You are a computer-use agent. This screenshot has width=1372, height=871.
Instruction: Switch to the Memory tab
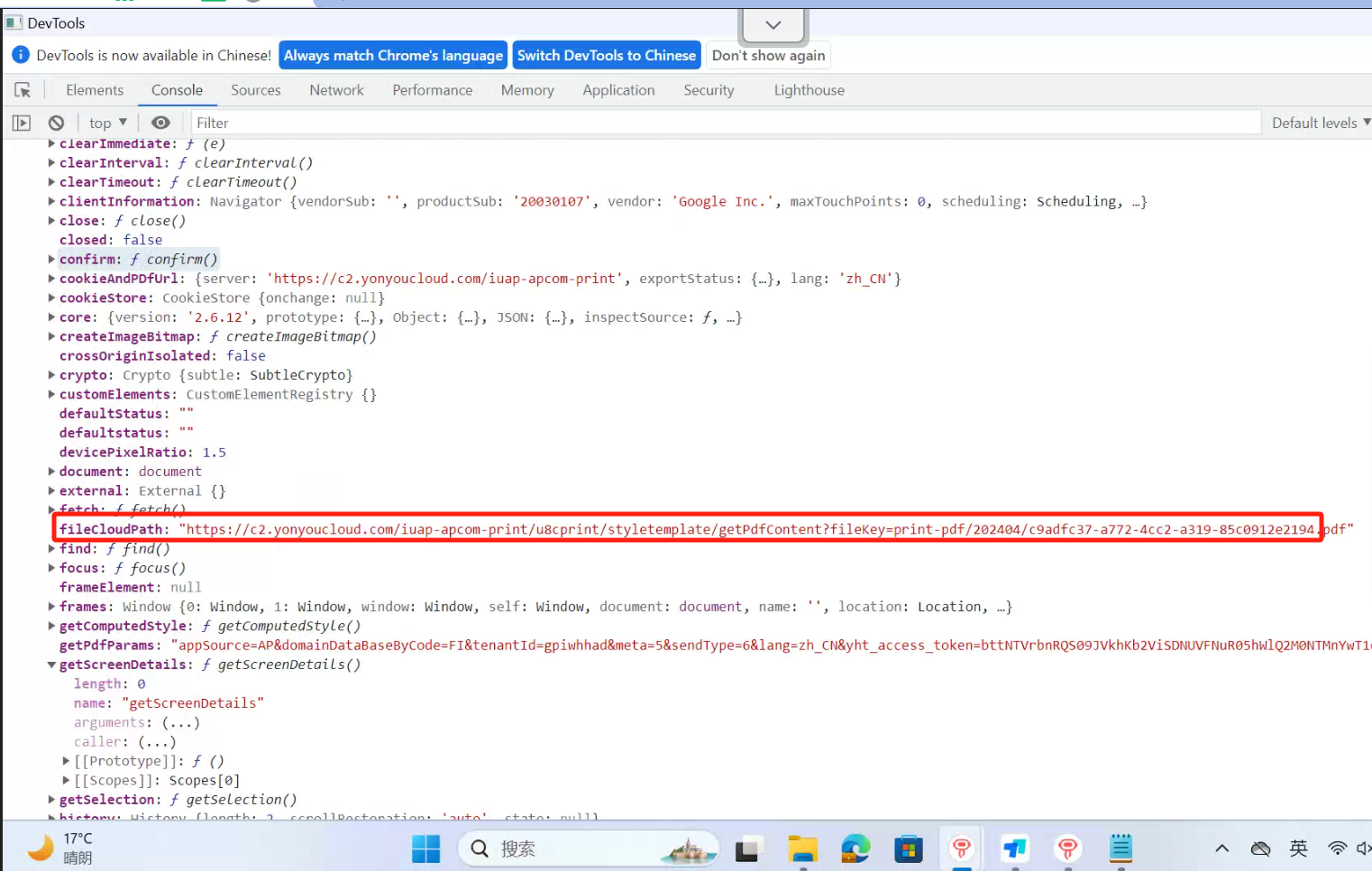click(x=527, y=90)
